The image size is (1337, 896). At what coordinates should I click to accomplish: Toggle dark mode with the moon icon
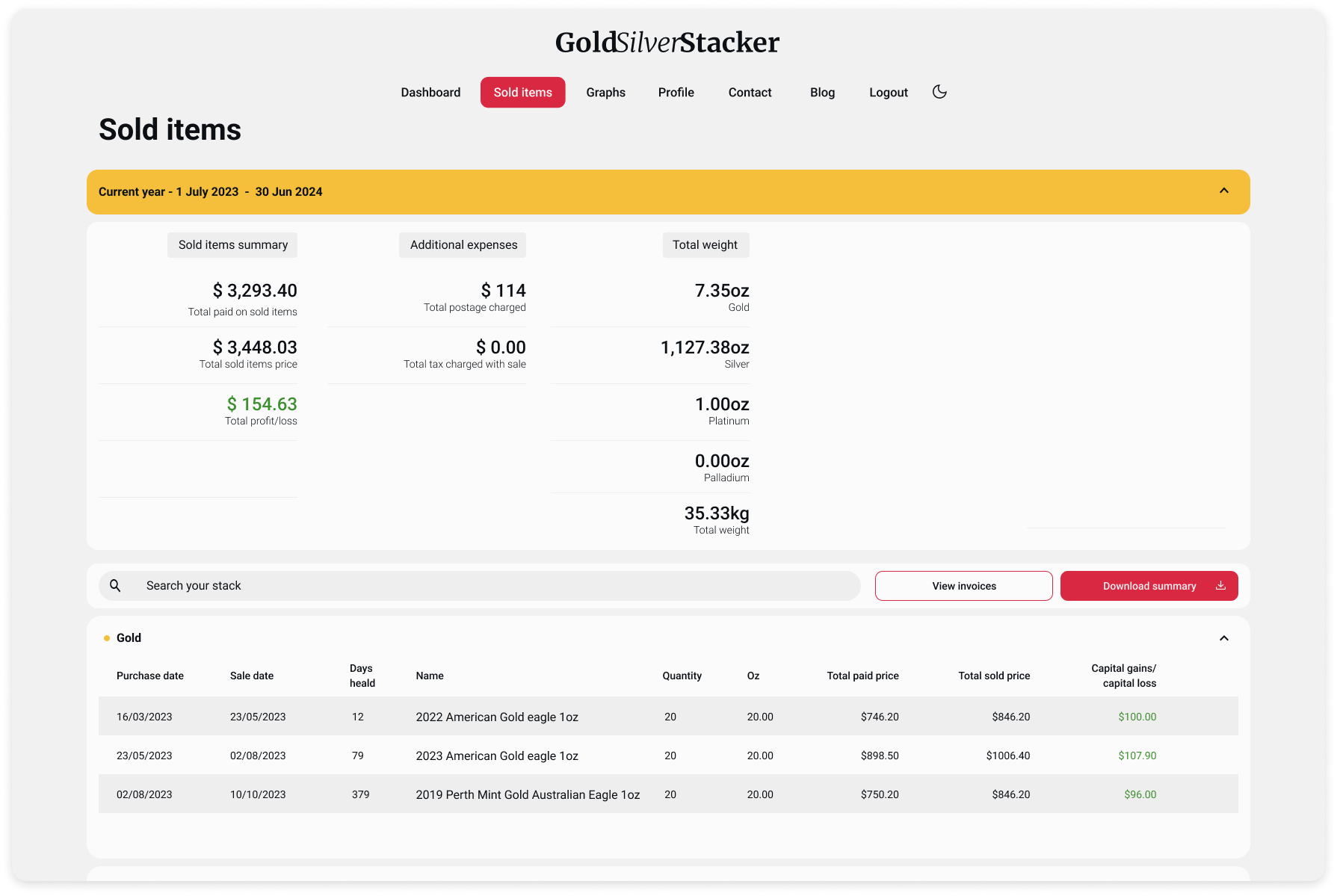coord(939,92)
